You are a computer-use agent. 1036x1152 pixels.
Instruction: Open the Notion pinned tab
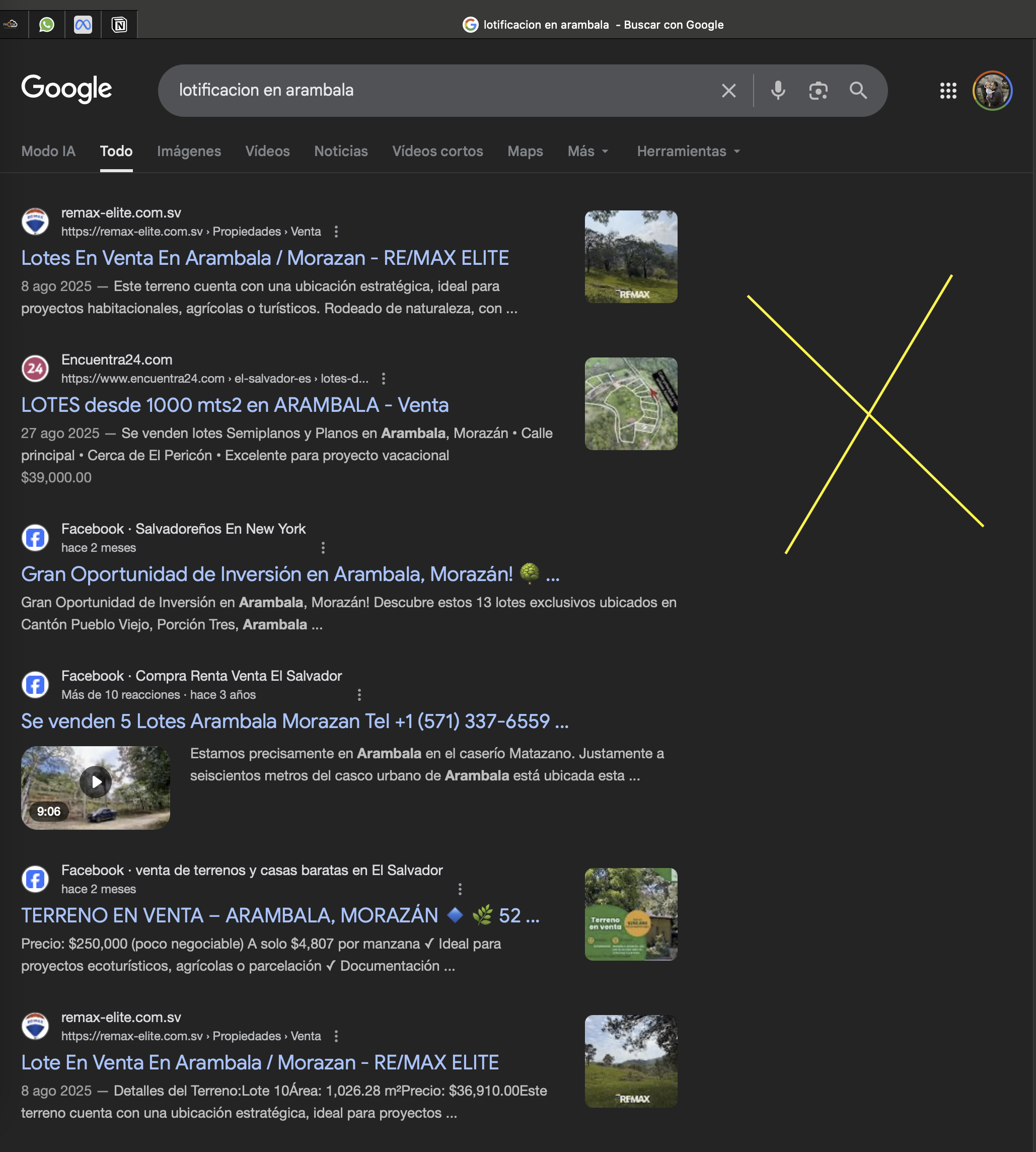[x=119, y=25]
